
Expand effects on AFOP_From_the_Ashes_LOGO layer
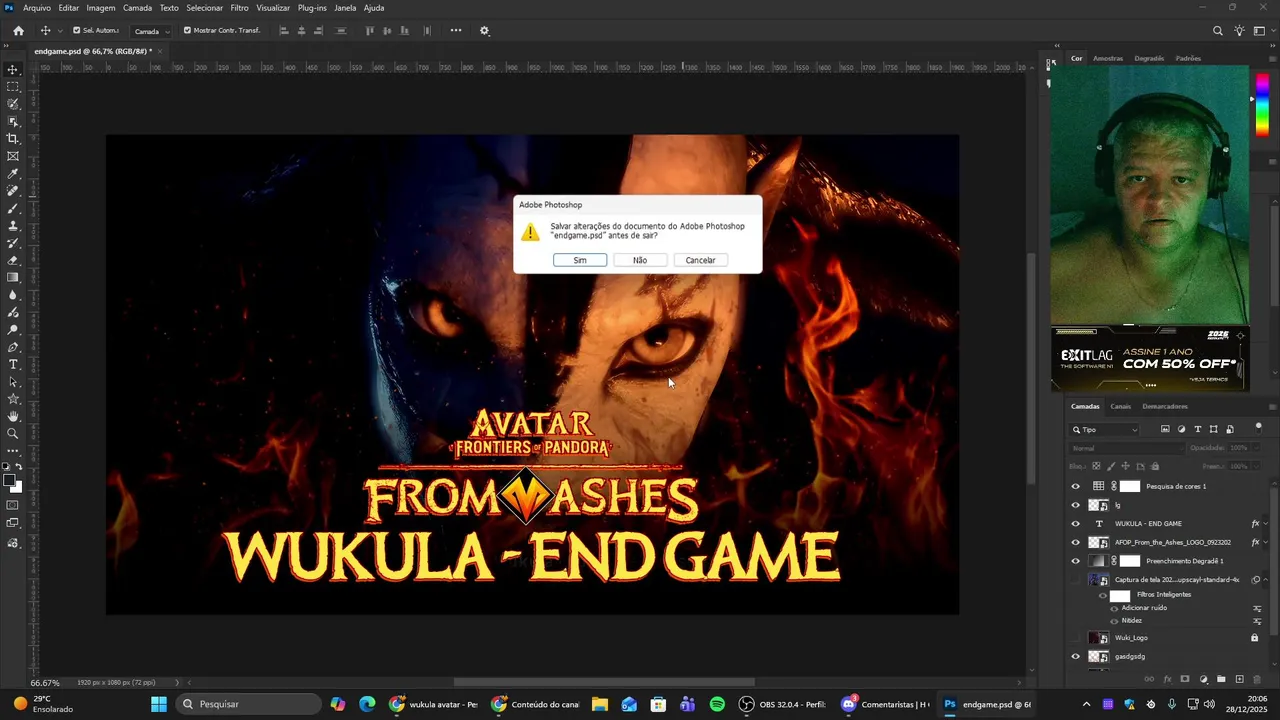click(x=1266, y=542)
